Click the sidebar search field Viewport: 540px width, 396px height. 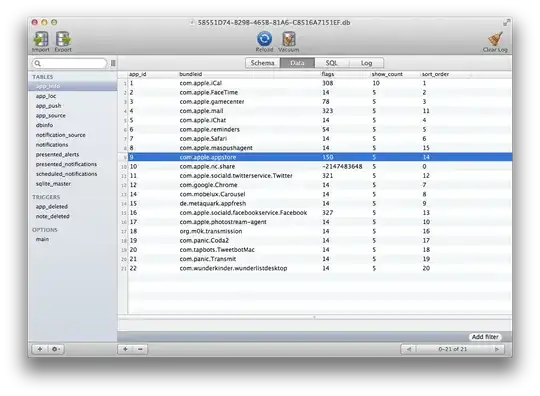click(70, 63)
